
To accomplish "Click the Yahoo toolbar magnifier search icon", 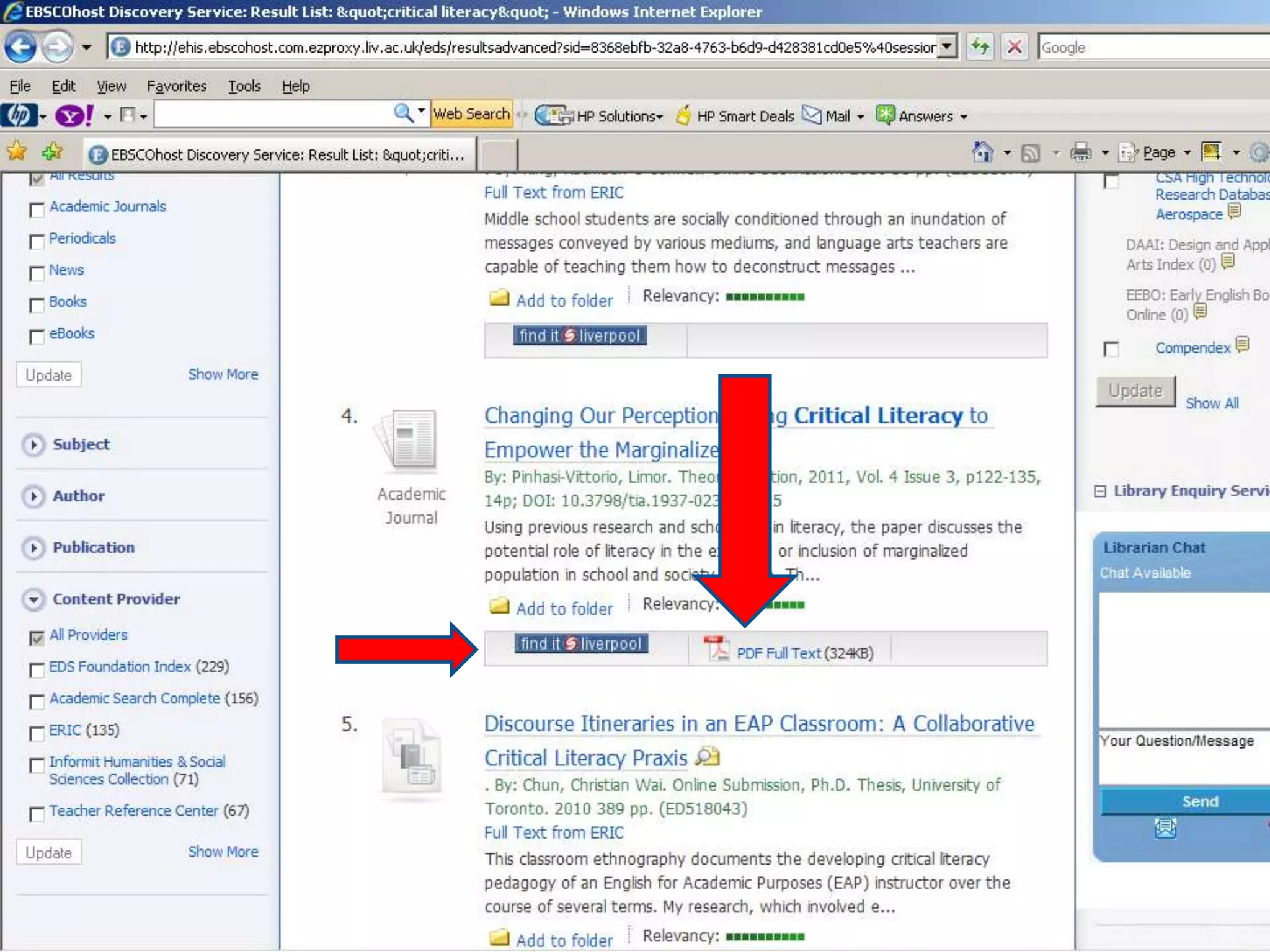I will (403, 114).
